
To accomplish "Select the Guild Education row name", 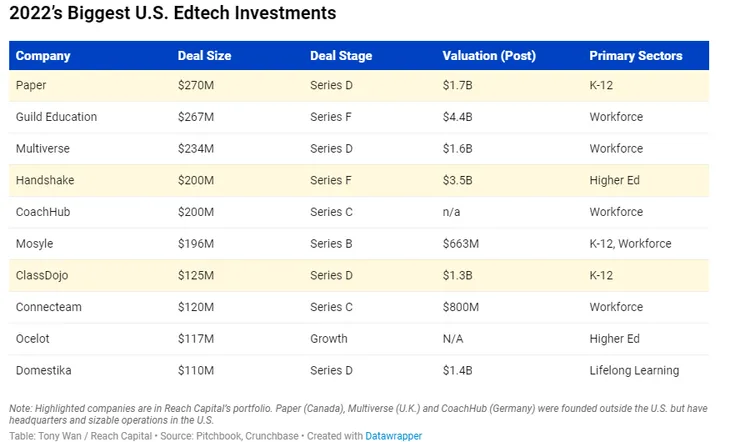I will click(57, 117).
